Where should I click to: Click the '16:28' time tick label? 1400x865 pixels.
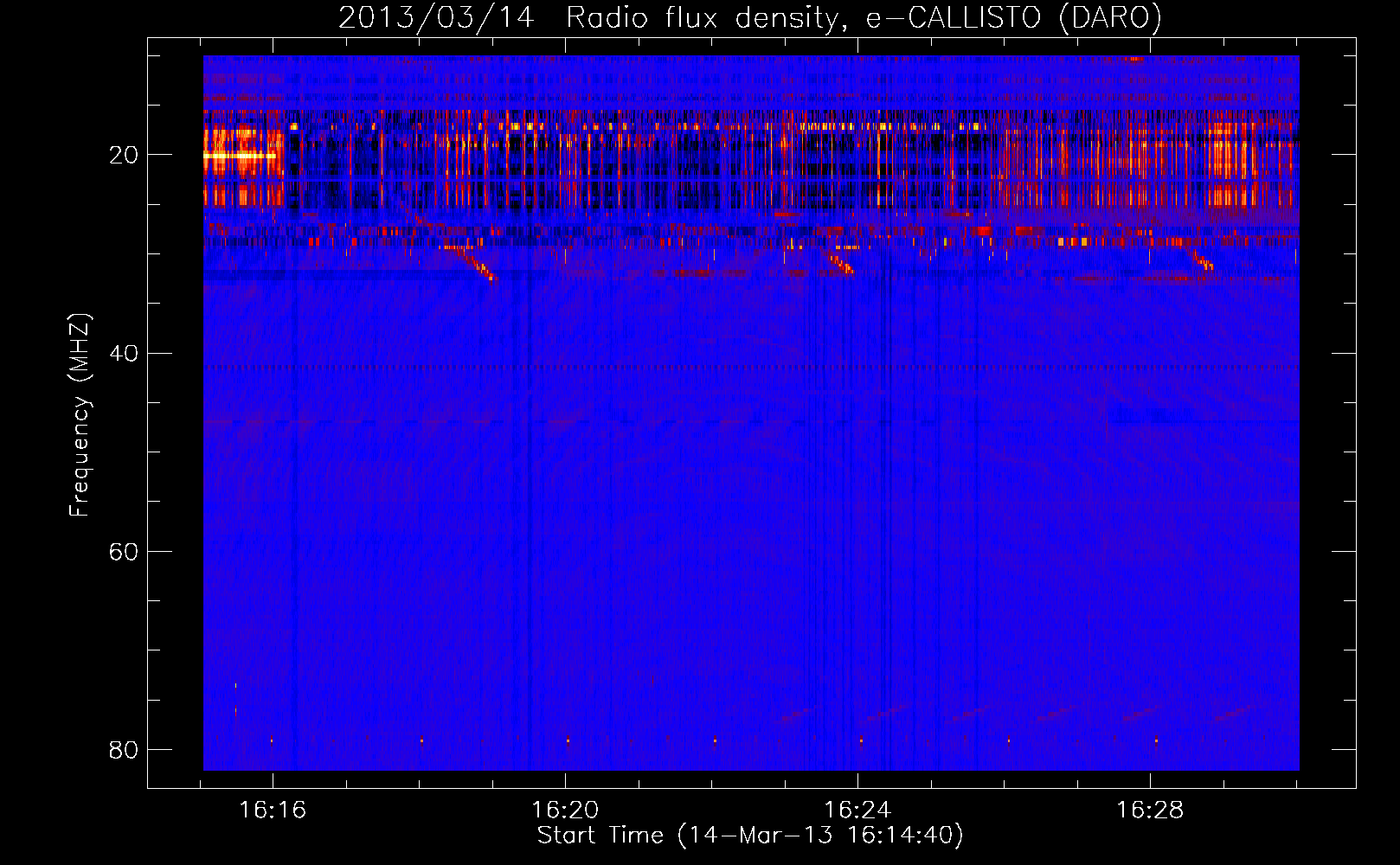[1150, 810]
